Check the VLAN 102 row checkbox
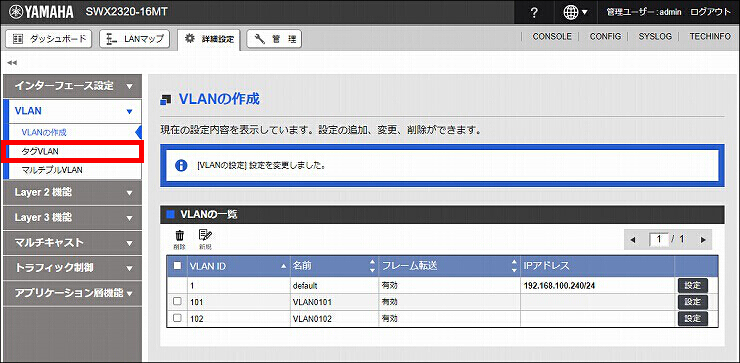Viewport: 740px width, 363px height. click(177, 318)
